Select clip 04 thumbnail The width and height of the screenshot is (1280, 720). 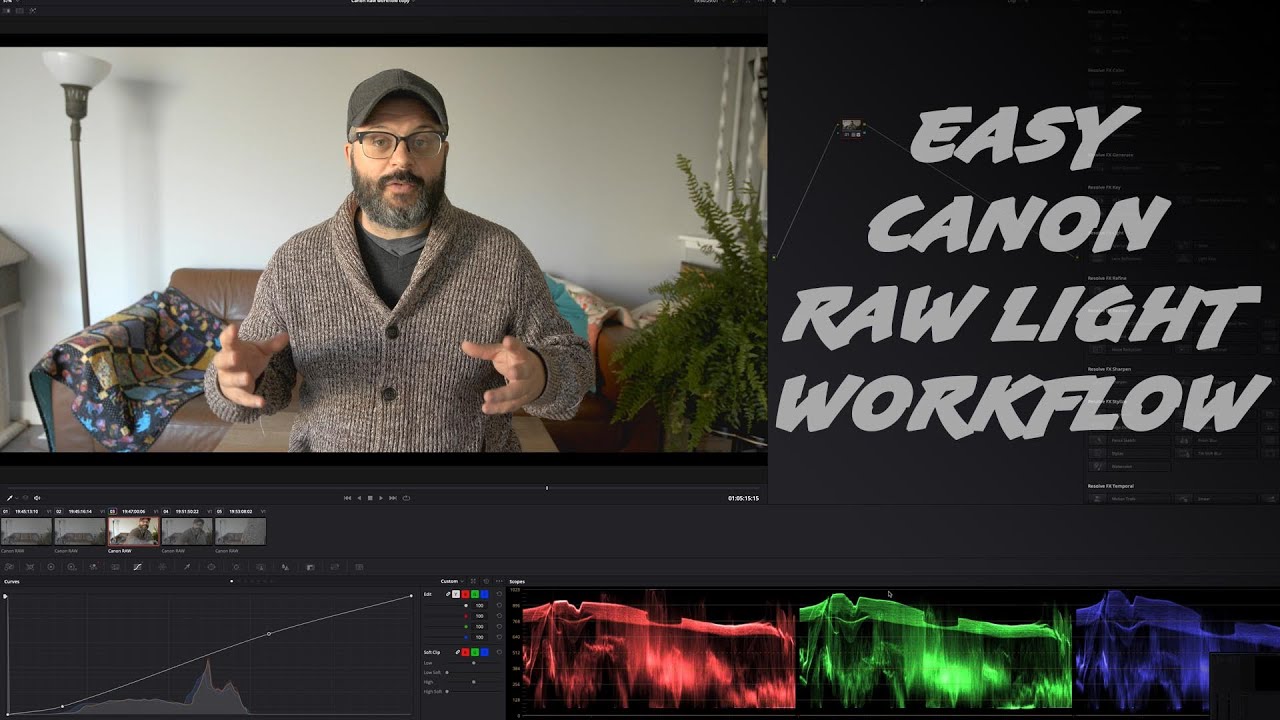(187, 531)
